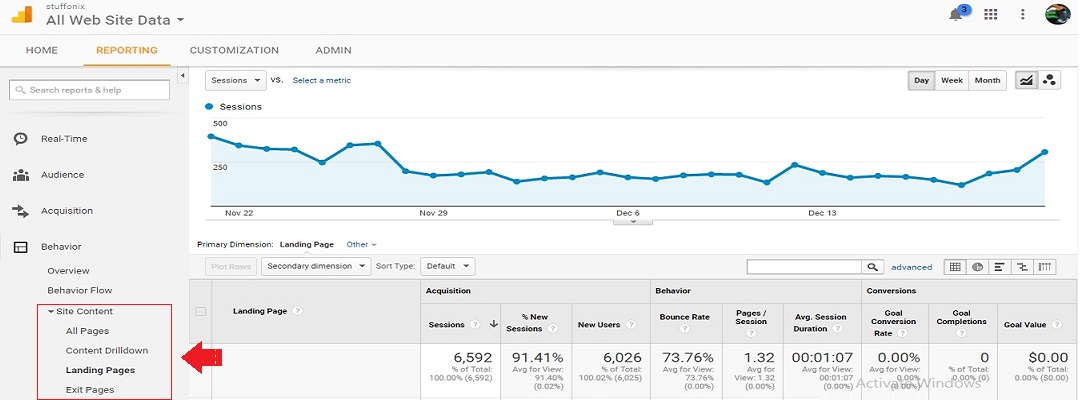Click the chart collapse handle below timeline

click(633, 221)
